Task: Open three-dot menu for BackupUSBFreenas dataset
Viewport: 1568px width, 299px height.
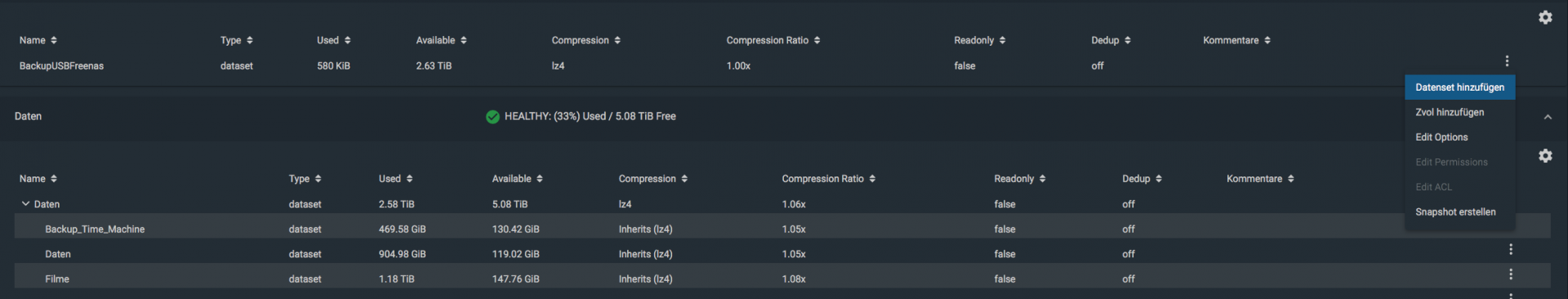Action: click(1507, 60)
